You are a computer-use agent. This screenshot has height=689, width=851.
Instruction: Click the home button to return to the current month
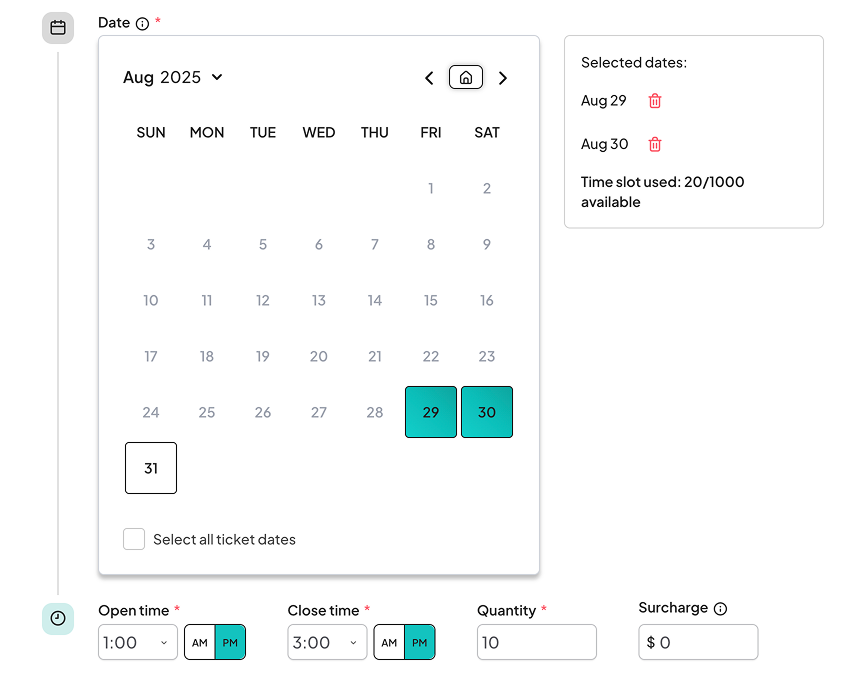tap(466, 78)
